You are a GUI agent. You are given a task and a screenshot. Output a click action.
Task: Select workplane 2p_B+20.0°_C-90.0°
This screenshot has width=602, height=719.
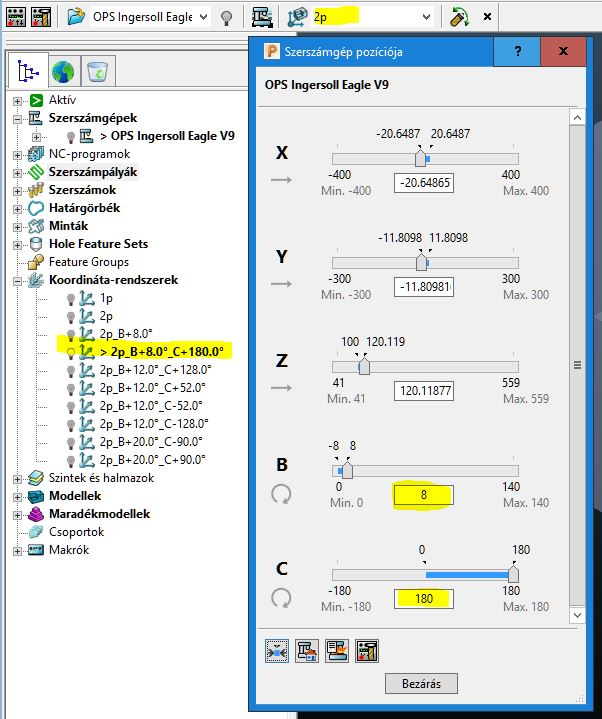coord(151,442)
